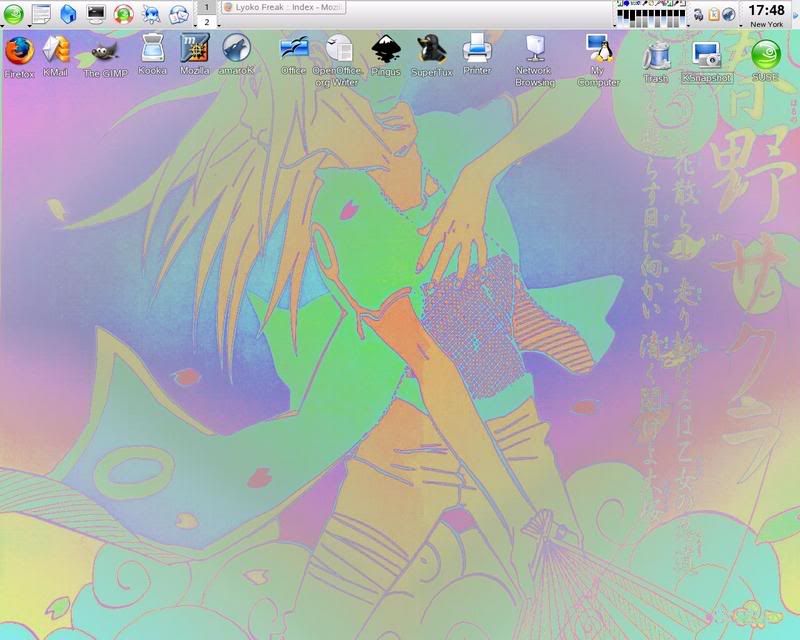Switch to virtual desktop 1 in pager
The width and height of the screenshot is (800, 640).
(207, 7)
